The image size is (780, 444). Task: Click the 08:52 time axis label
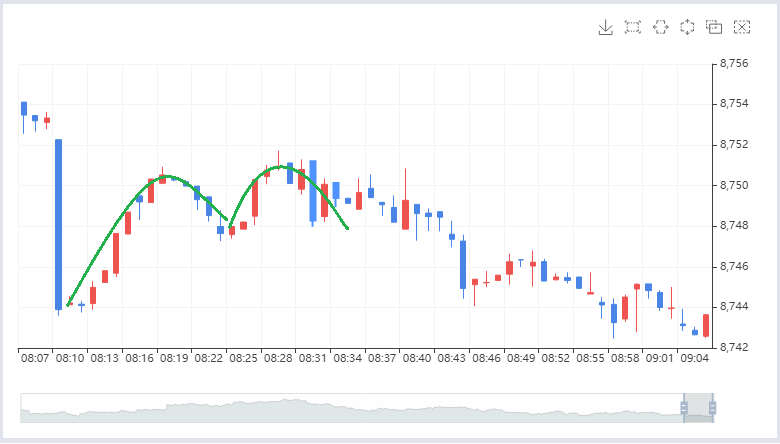(556, 358)
